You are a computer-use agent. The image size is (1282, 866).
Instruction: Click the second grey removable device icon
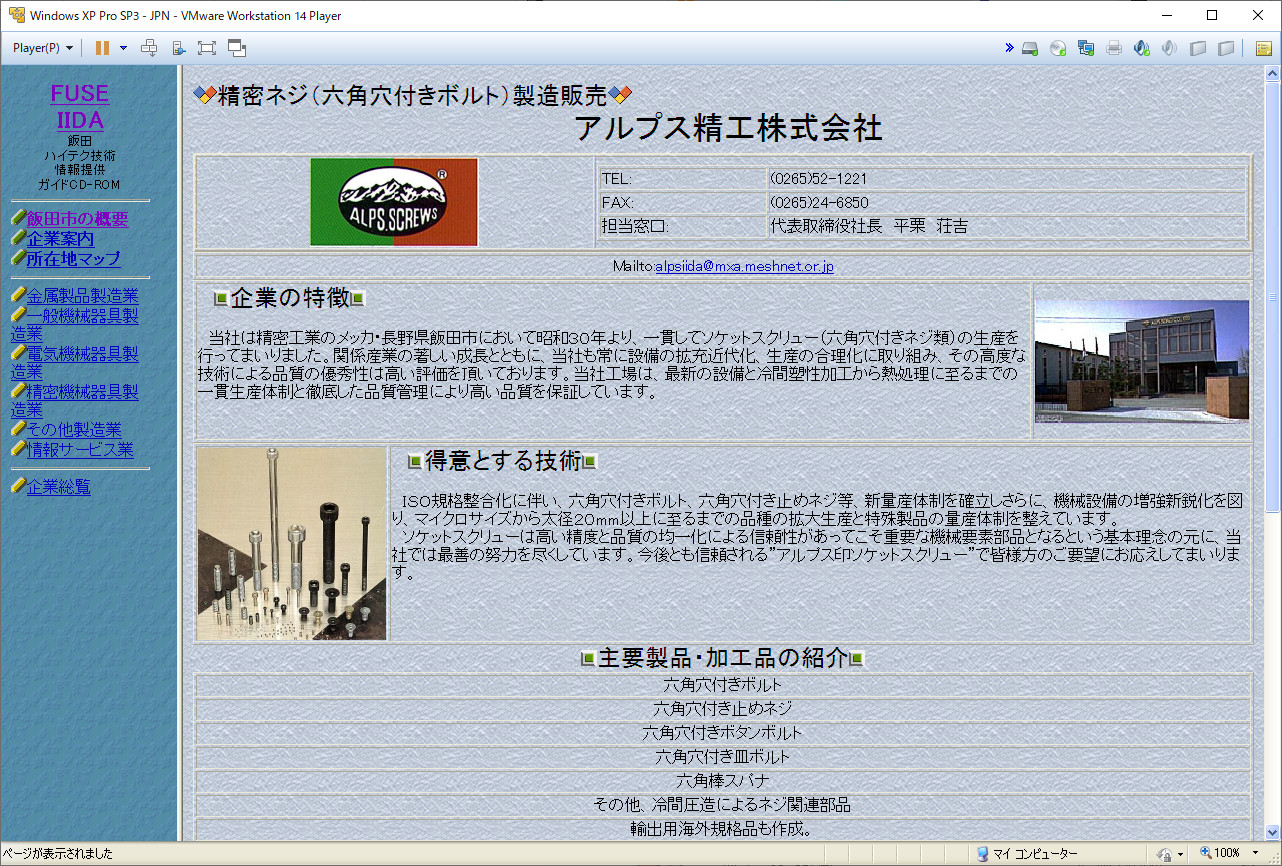(1226, 48)
